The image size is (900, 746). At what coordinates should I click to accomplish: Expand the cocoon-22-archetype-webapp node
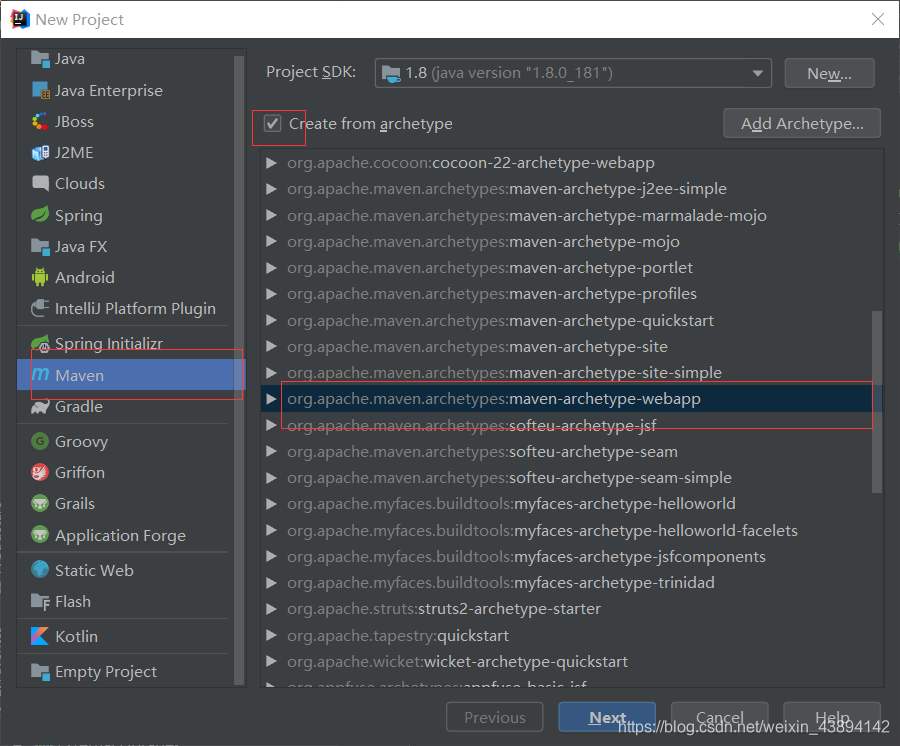(271, 163)
